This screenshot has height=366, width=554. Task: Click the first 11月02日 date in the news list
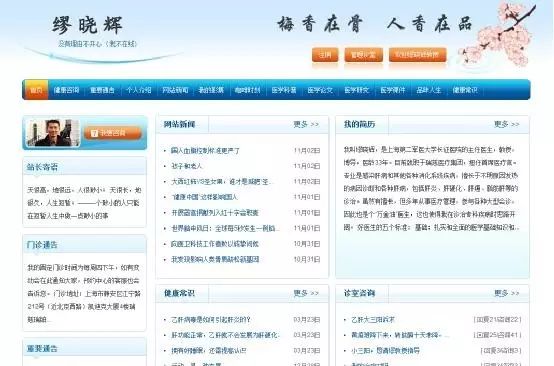(x=307, y=151)
